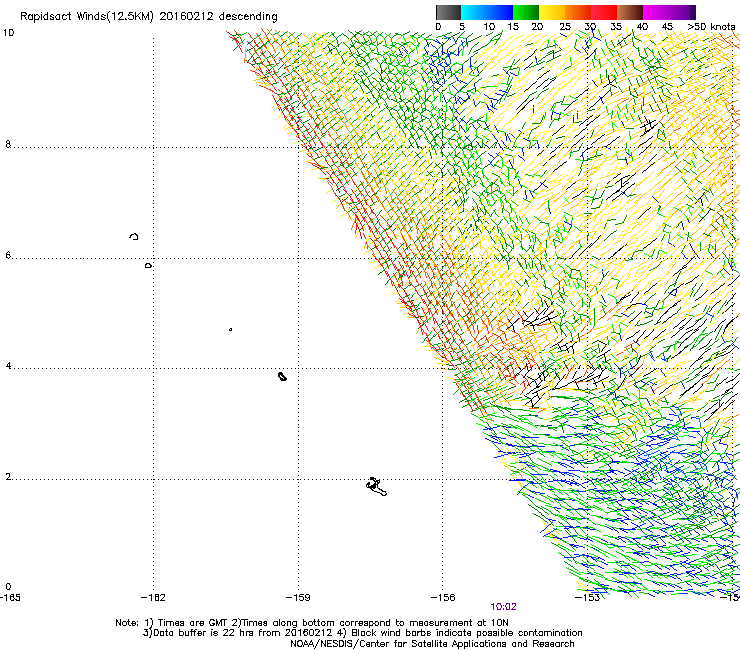Pick the cyan-blue 5-15 knots legend band
Image resolution: width=740 pixels, height=650 pixels.
coord(487,12)
